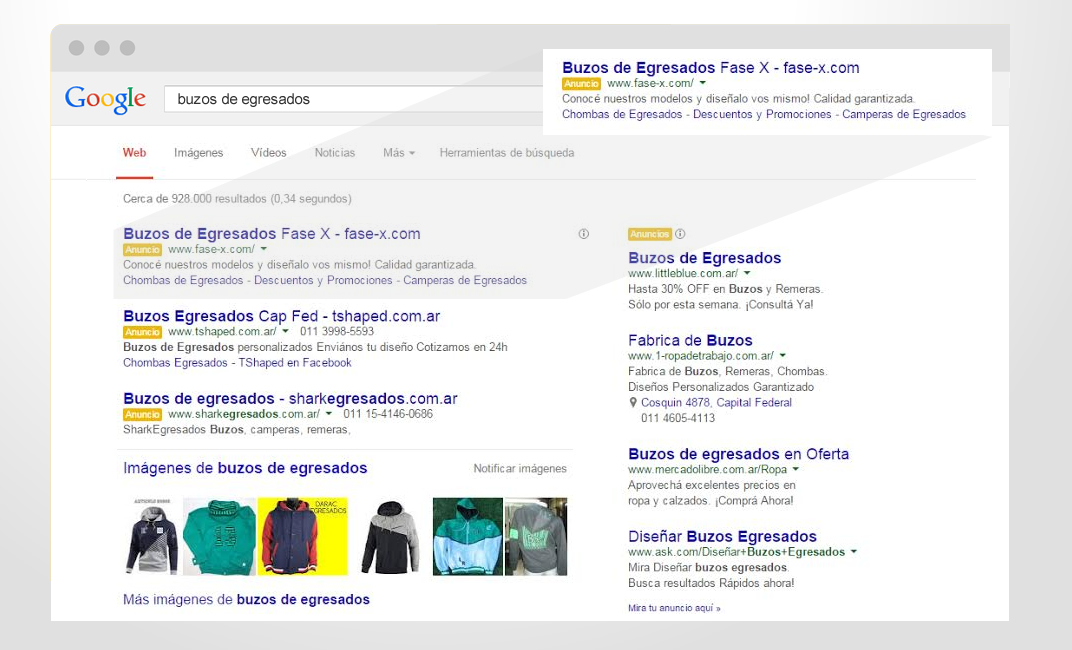Click the URL www.tshaped.com.ar/

coord(222,331)
